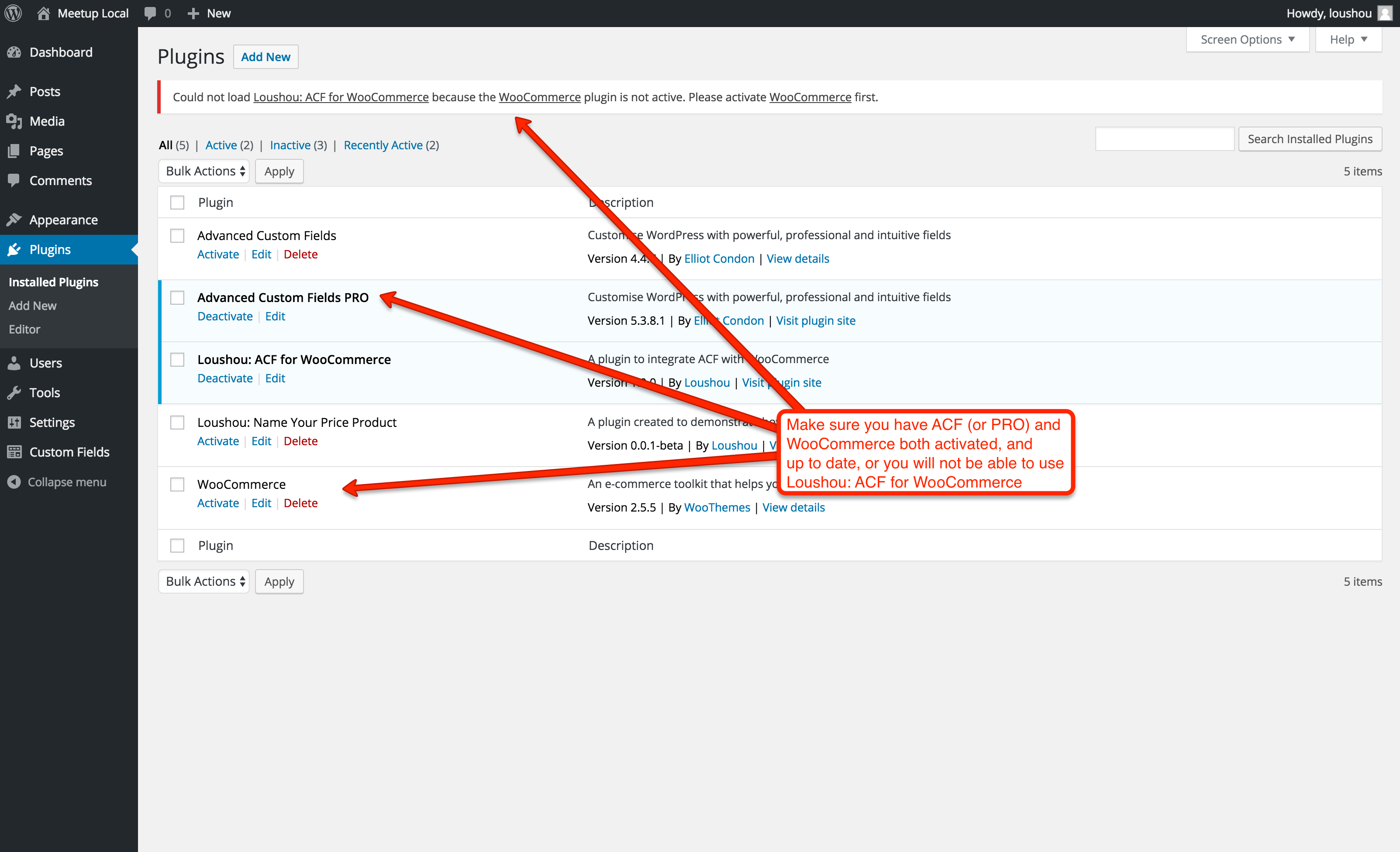
Task: Activate the WooCommerce plugin
Action: [217, 503]
